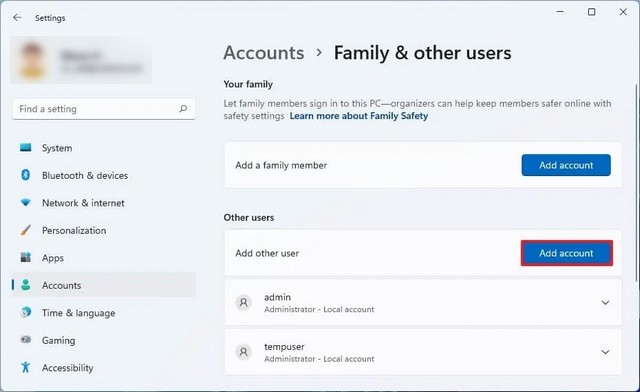Image resolution: width=640 pixels, height=392 pixels.
Task: Click the Personalization paintbrush icon
Action: pos(25,230)
